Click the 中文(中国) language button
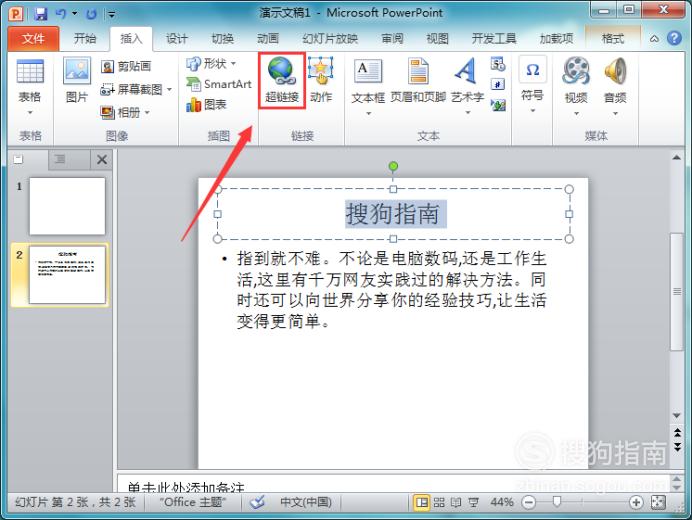 click(x=306, y=502)
